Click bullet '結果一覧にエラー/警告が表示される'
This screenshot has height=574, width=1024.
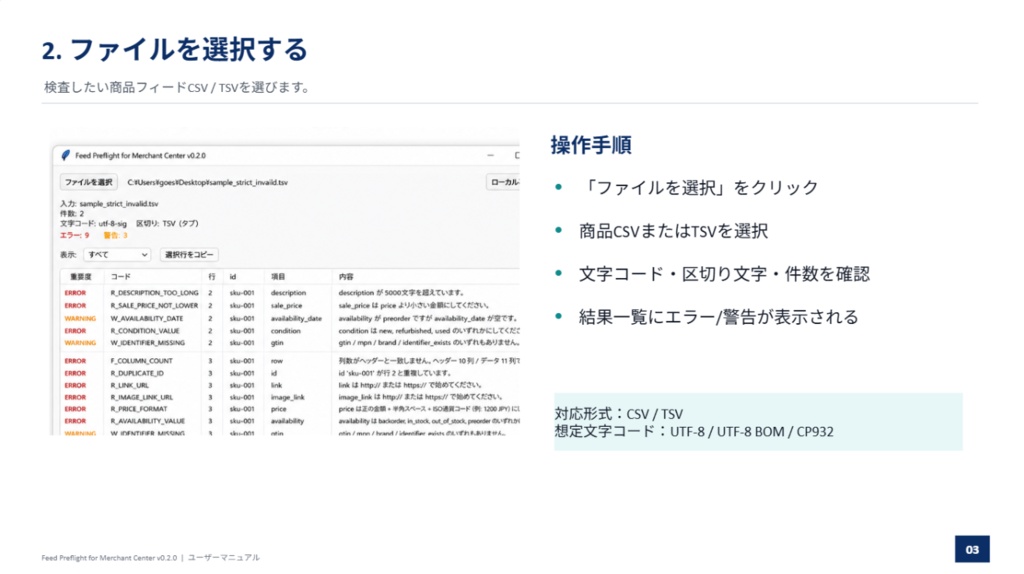click(x=718, y=317)
